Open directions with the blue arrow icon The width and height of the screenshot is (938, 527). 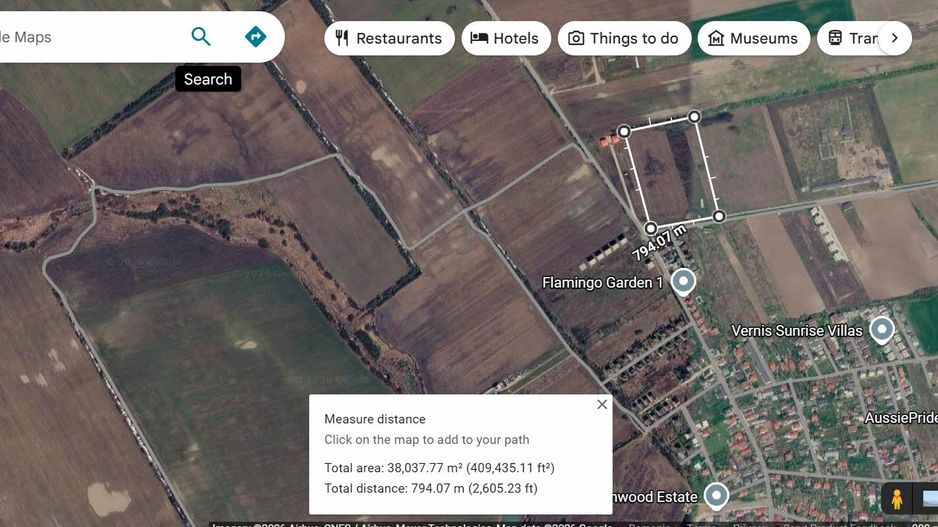coord(255,37)
